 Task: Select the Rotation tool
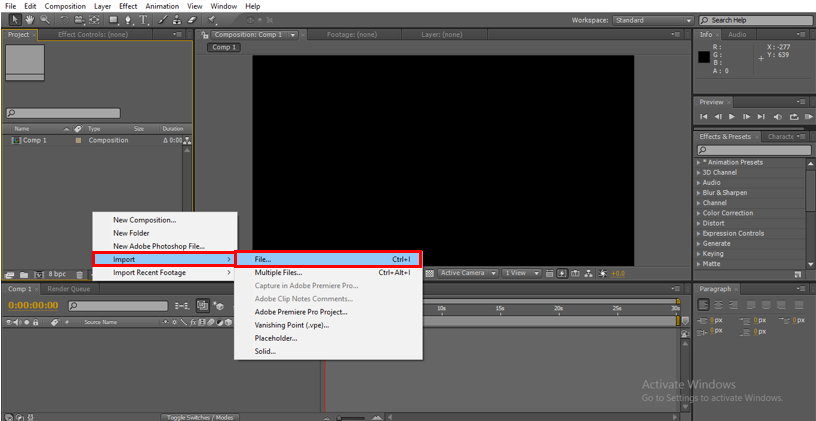tap(65, 20)
